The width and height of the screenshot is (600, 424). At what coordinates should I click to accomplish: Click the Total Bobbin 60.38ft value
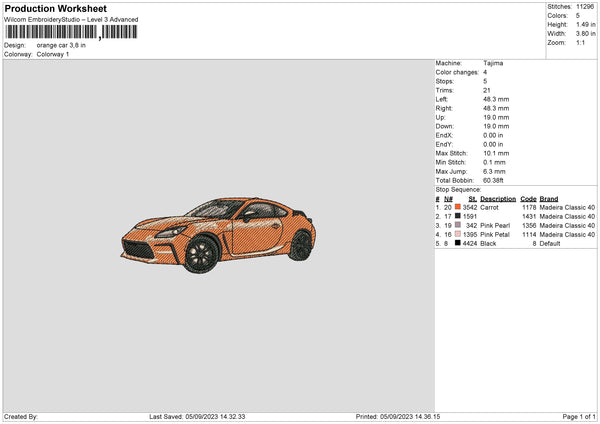(496, 180)
